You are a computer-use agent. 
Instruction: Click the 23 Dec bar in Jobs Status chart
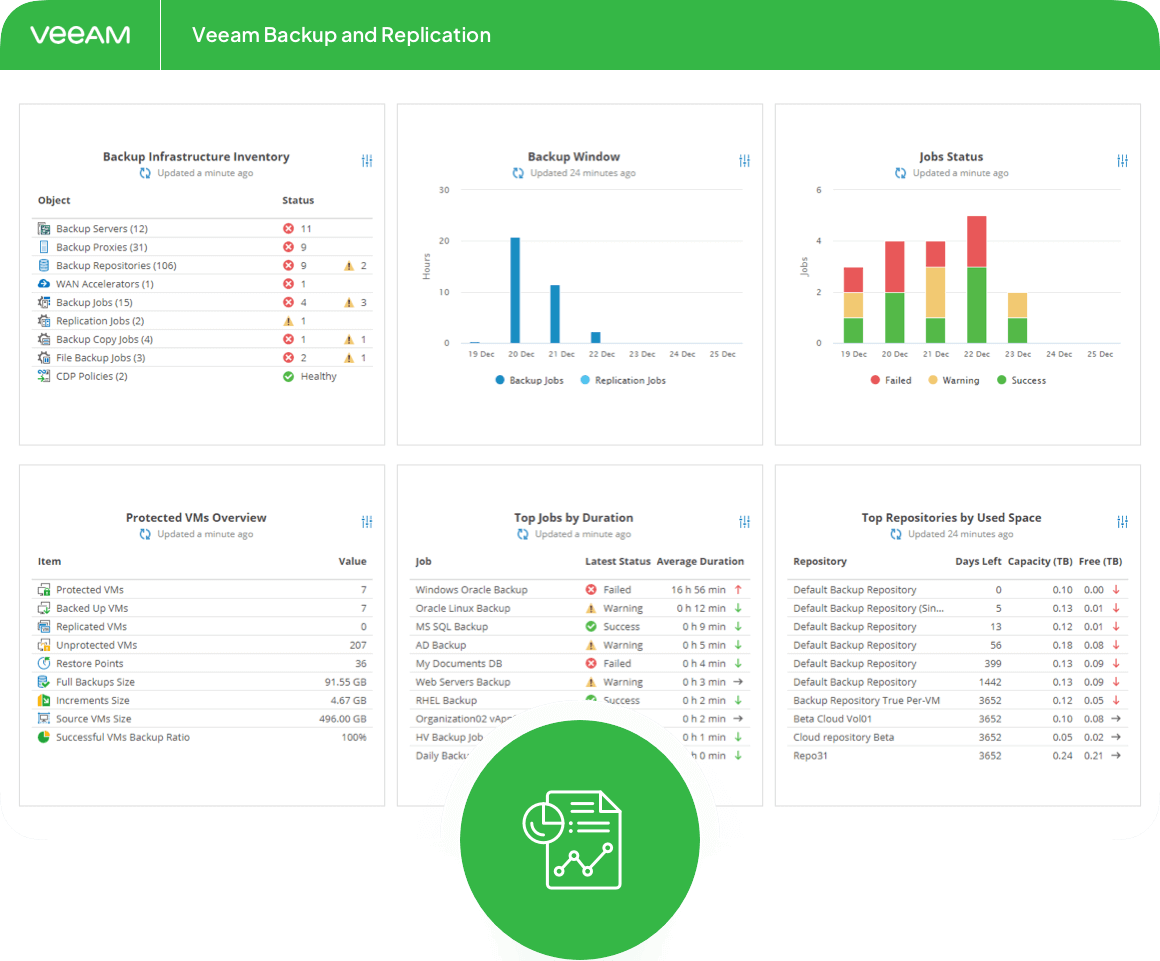[x=1017, y=317]
